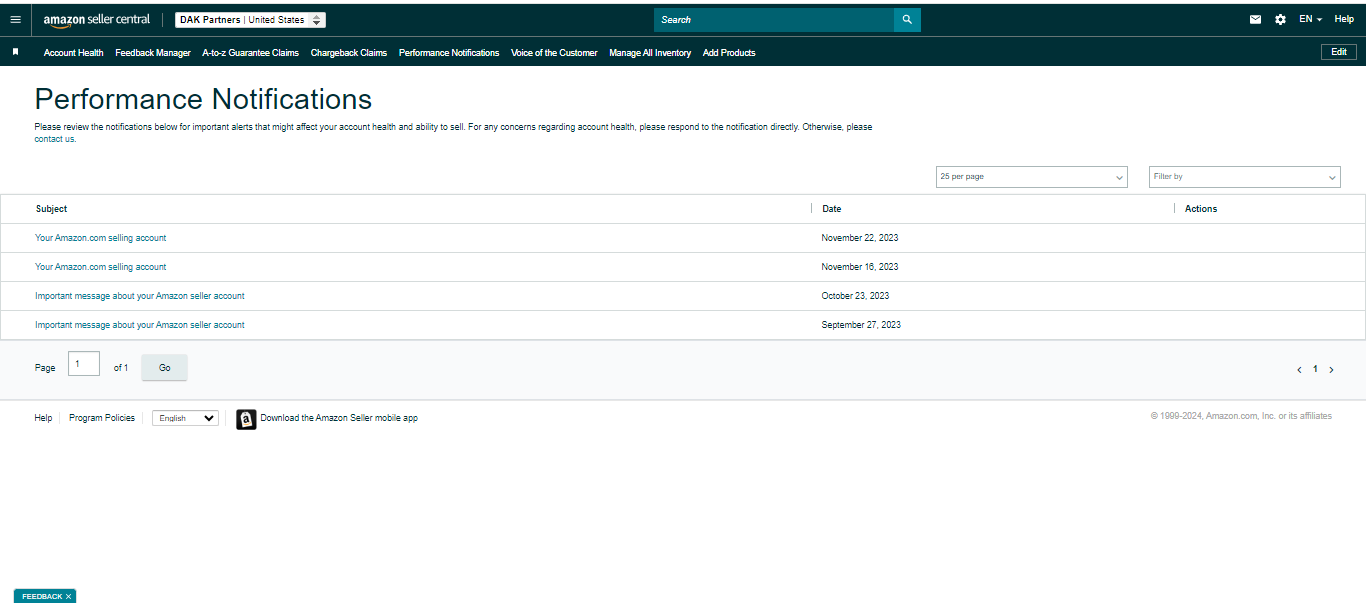Click the Subject column header

click(52, 209)
